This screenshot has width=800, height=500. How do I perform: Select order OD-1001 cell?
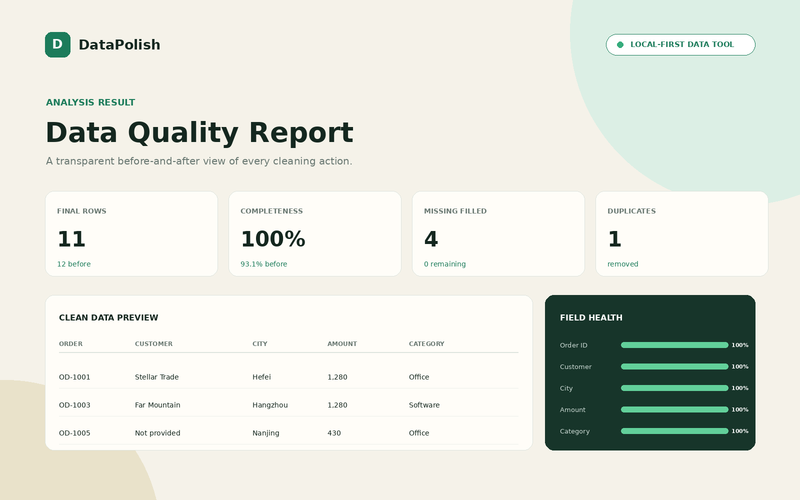(x=74, y=377)
